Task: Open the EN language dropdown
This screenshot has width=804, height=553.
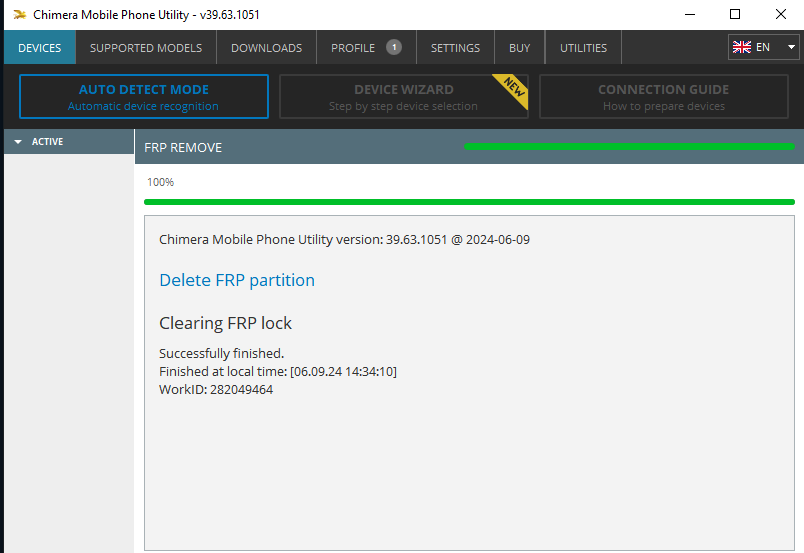Action: (763, 47)
